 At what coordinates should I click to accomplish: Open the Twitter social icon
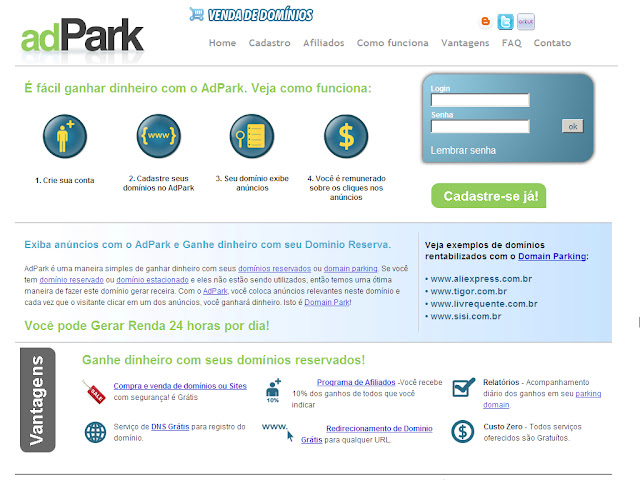tap(505, 22)
